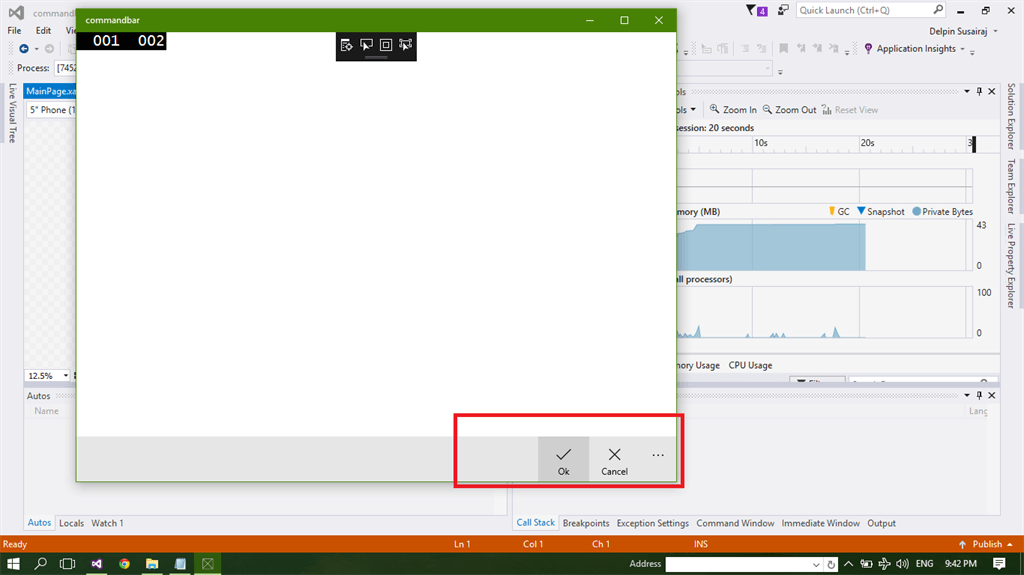This screenshot has width=1024, height=575.
Task: Switch to the CPU Usage tab
Action: pyautogui.click(x=750, y=365)
